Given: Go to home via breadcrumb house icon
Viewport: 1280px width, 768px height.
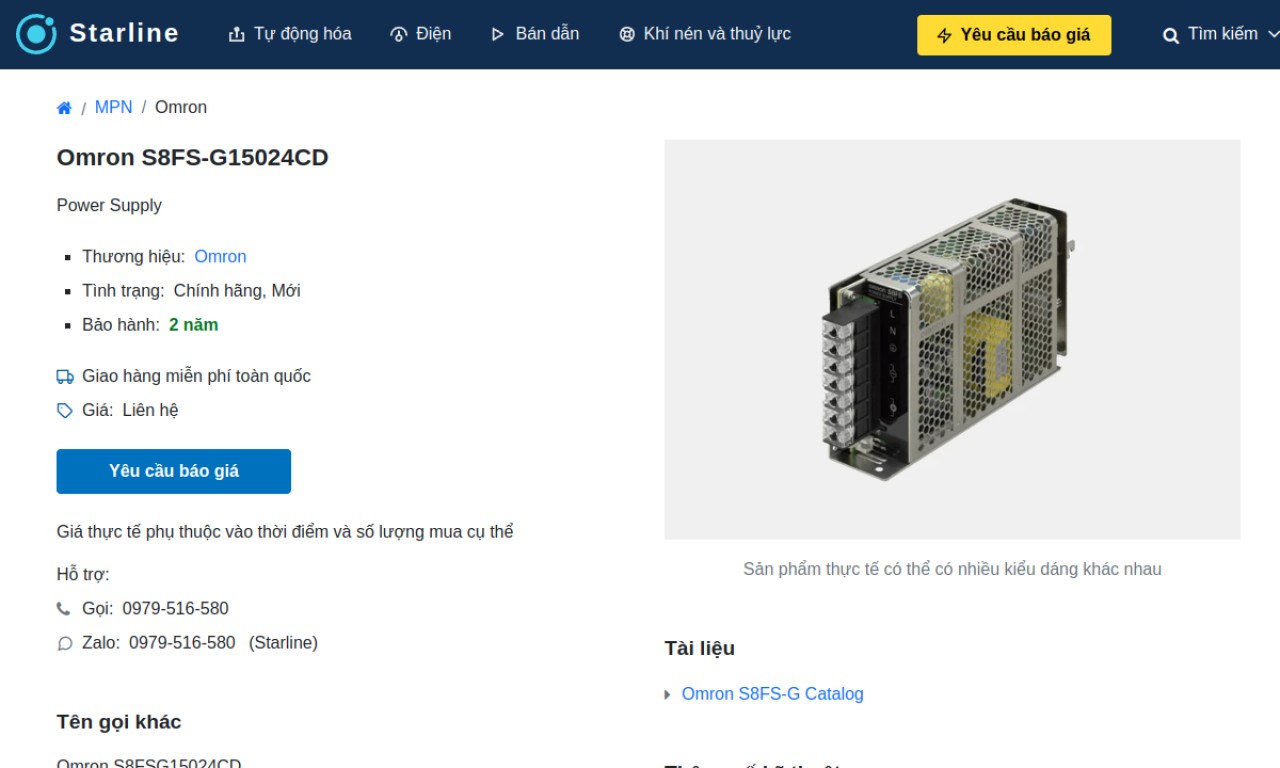Looking at the screenshot, I should pyautogui.click(x=64, y=108).
